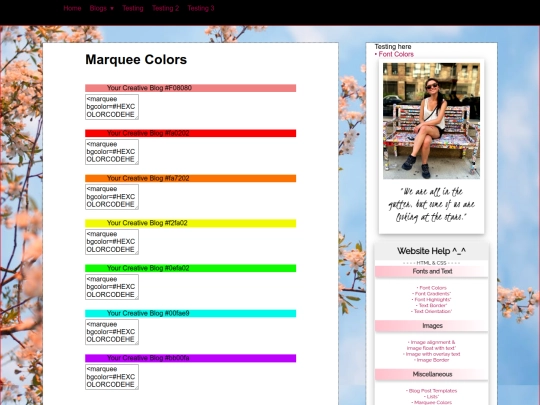The image size is (540, 405).
Task: Open the Font Highlights link
Action: point(433,300)
